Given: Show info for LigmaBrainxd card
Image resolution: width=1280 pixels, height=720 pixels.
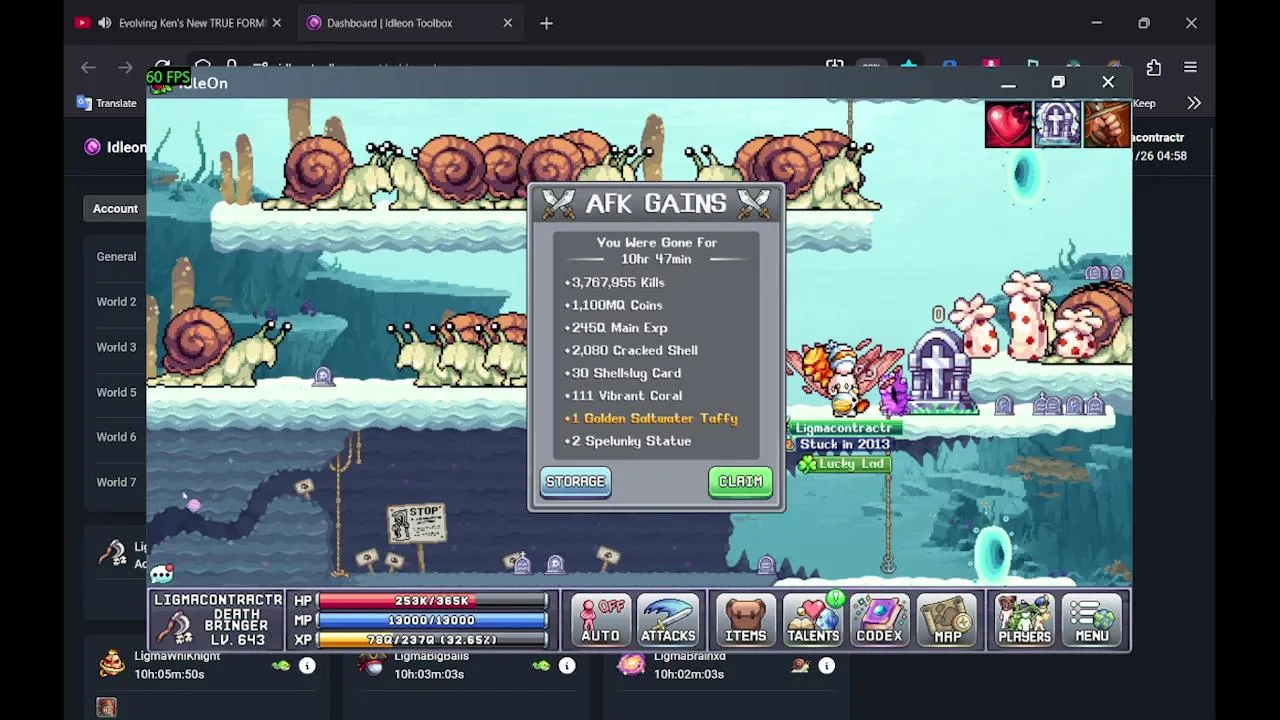Looking at the screenshot, I should pos(826,666).
